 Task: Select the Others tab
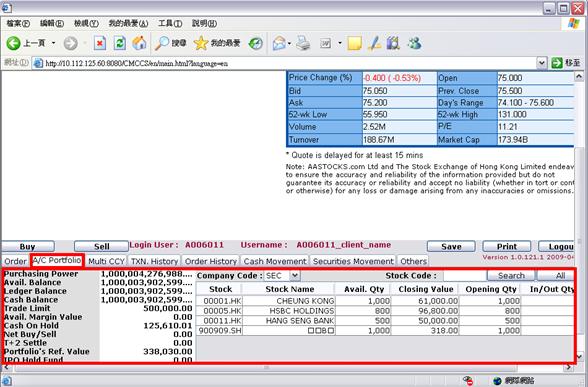tap(413, 261)
